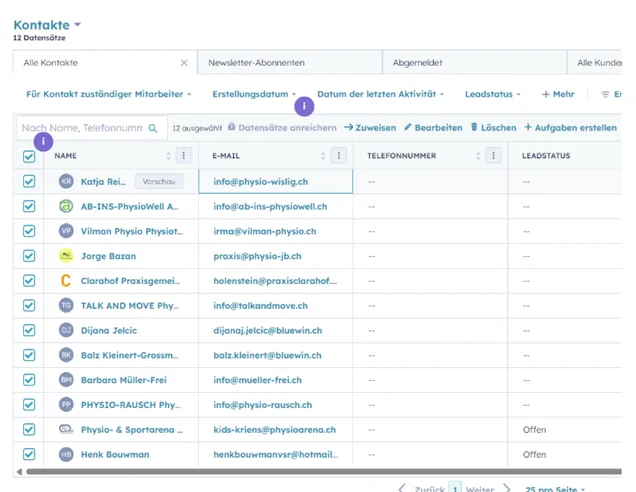
Task: Click Dijana Jelcic avatar icon
Action: [66, 330]
